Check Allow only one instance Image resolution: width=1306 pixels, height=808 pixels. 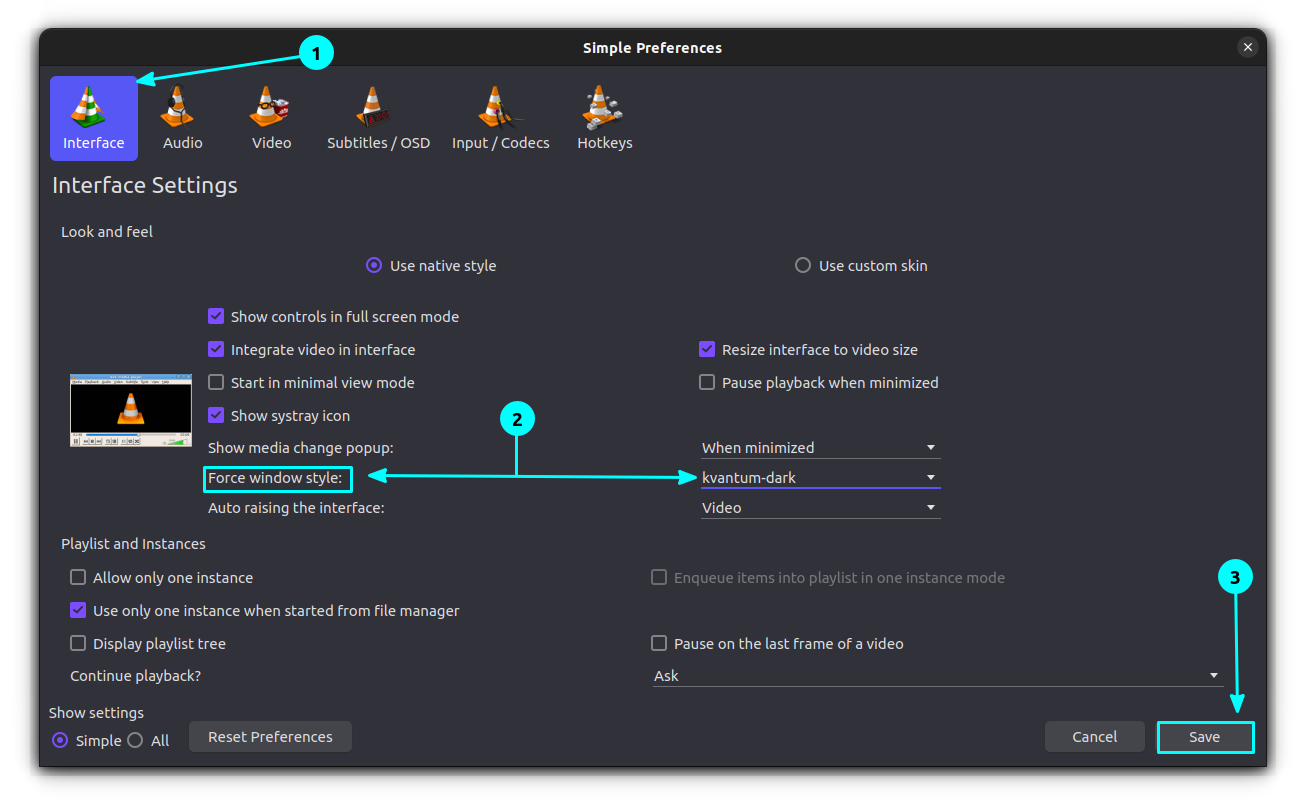tap(78, 577)
